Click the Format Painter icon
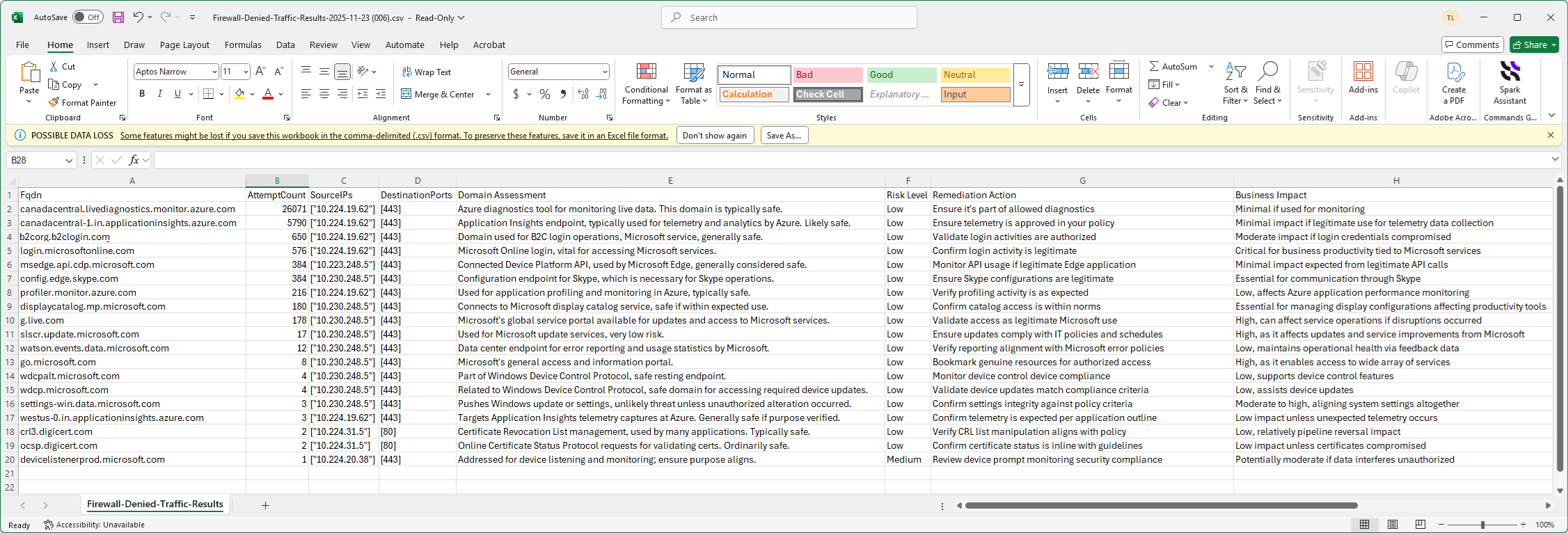 [54, 102]
